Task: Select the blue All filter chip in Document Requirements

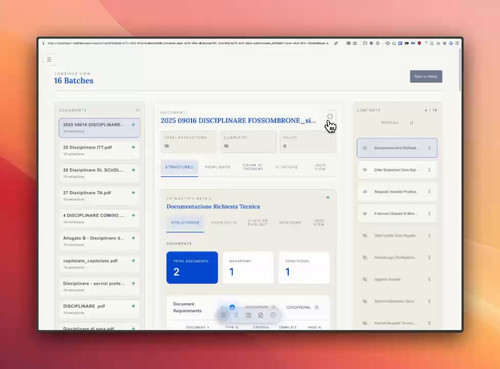Action: 229,307
